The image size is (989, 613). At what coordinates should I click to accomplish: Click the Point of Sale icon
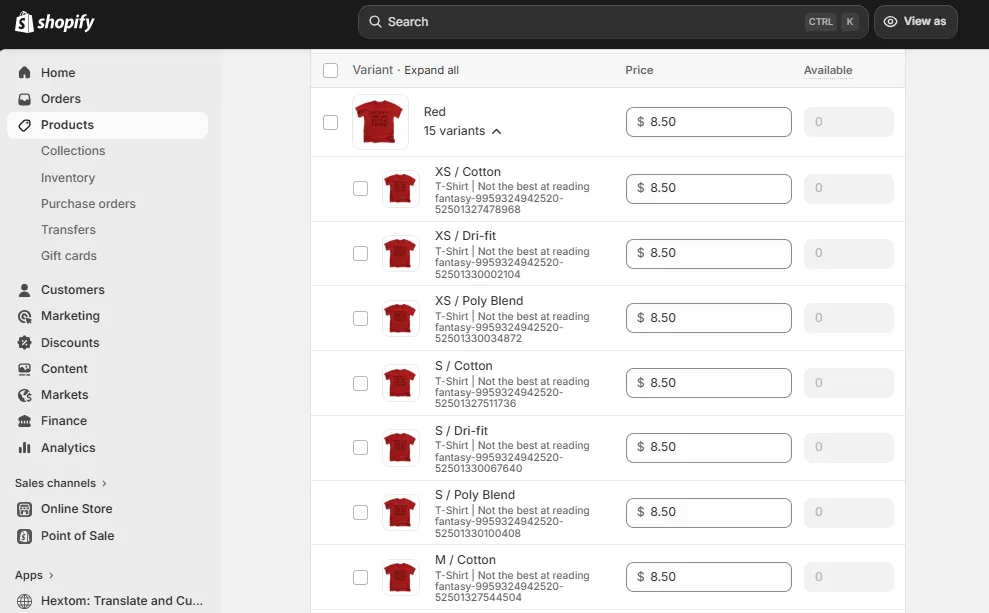pyautogui.click(x=25, y=536)
